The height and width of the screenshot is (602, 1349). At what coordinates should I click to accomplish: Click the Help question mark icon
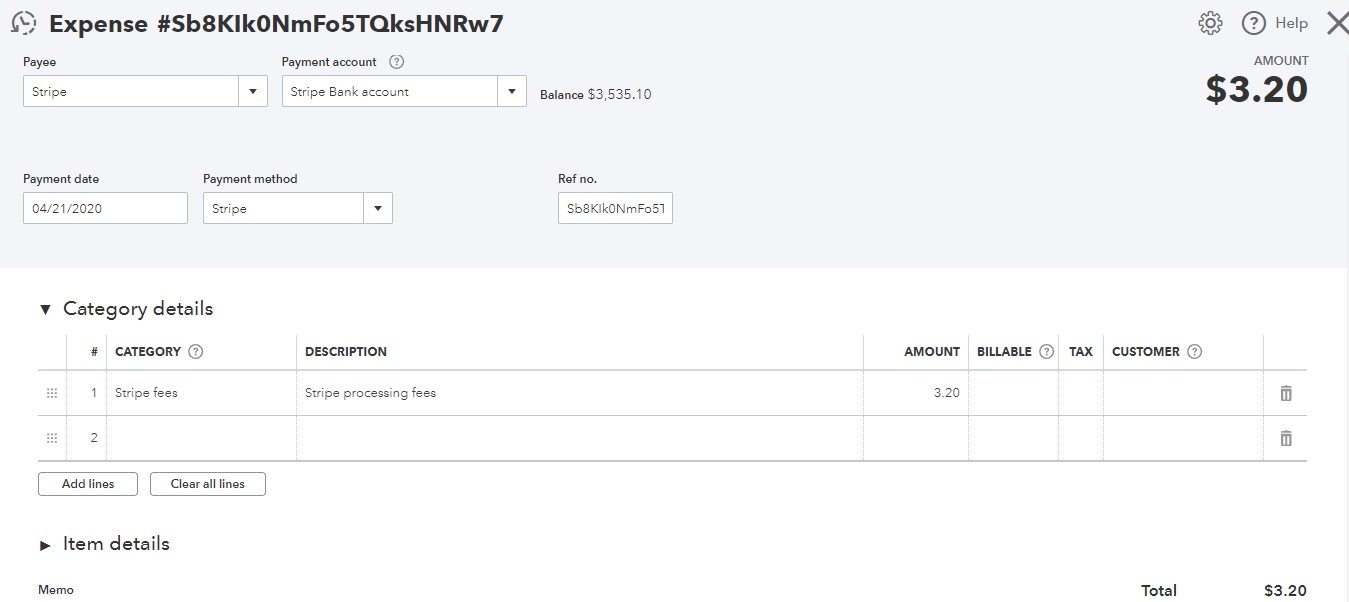[x=1254, y=23]
